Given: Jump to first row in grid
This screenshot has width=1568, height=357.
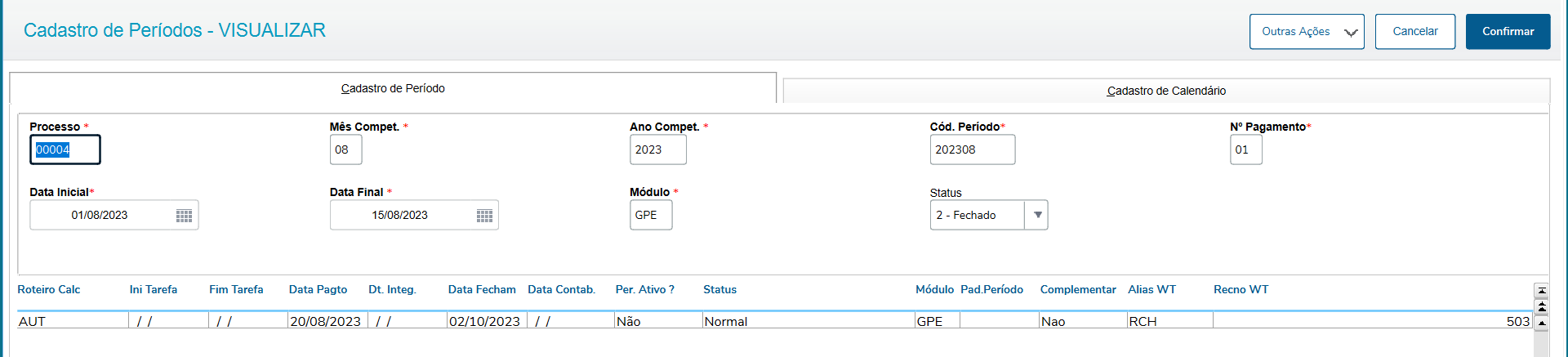Looking at the screenshot, I should click(x=1542, y=290).
